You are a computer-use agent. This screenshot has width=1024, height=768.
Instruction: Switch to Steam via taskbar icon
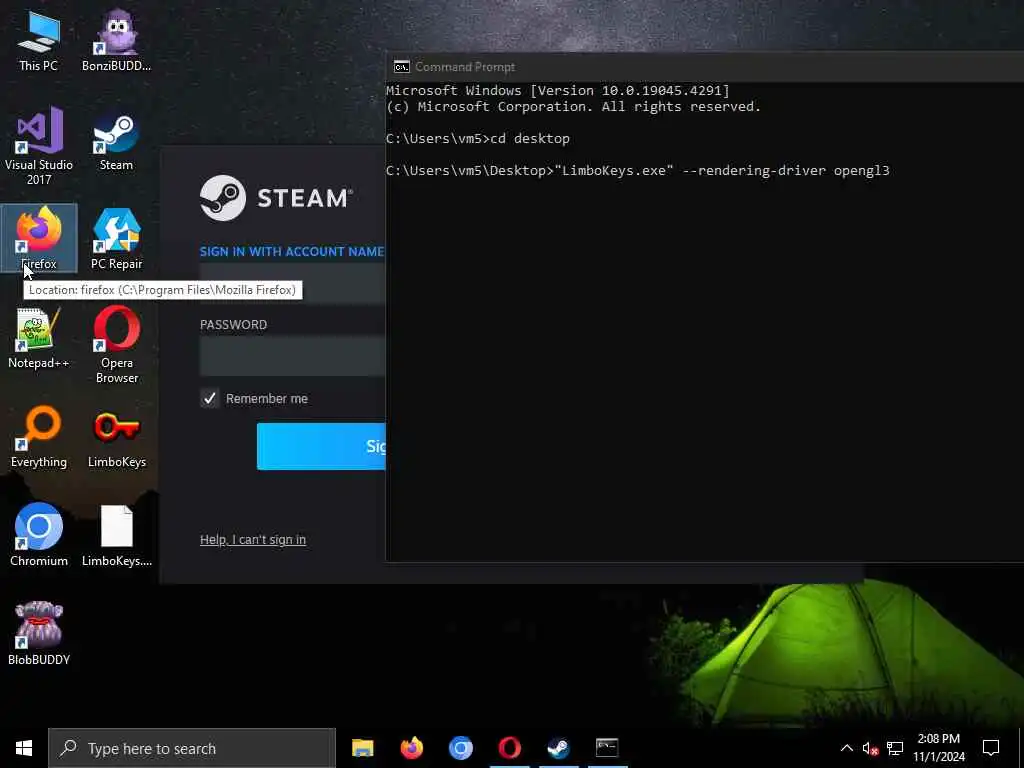(558, 748)
